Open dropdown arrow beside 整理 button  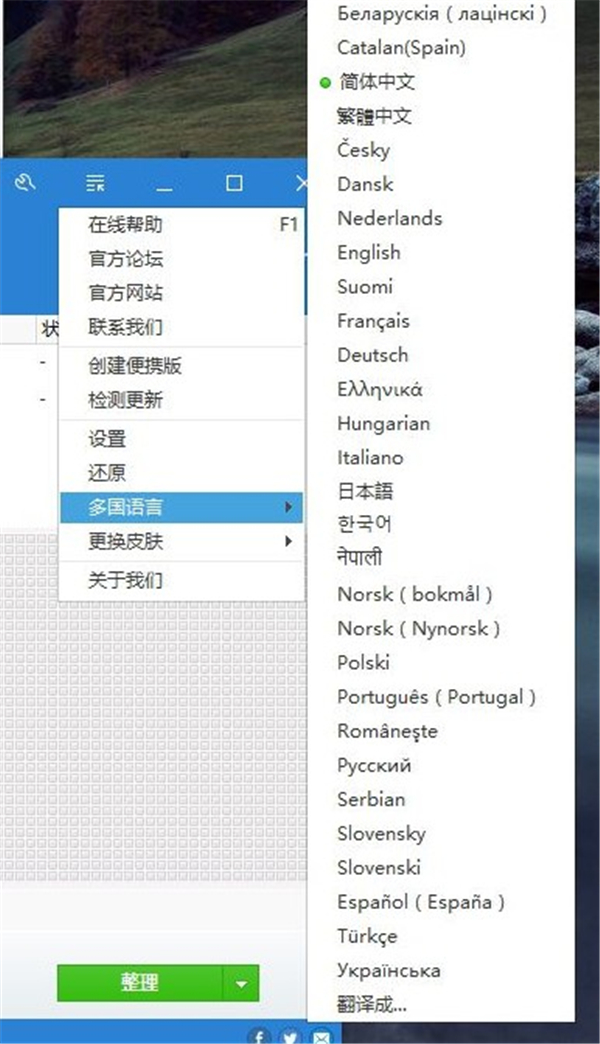point(241,983)
